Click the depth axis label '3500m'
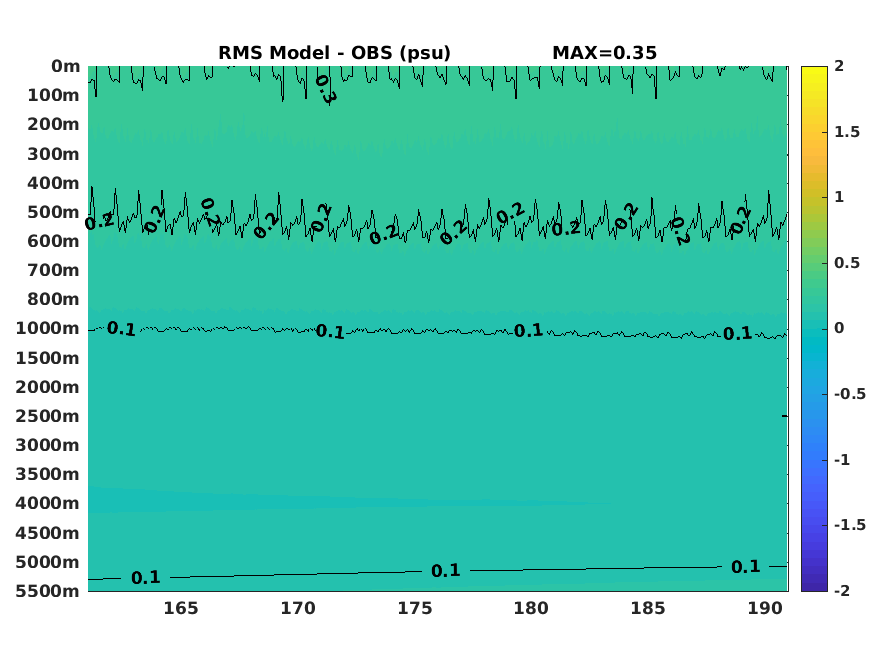875x656 pixels. [47, 474]
